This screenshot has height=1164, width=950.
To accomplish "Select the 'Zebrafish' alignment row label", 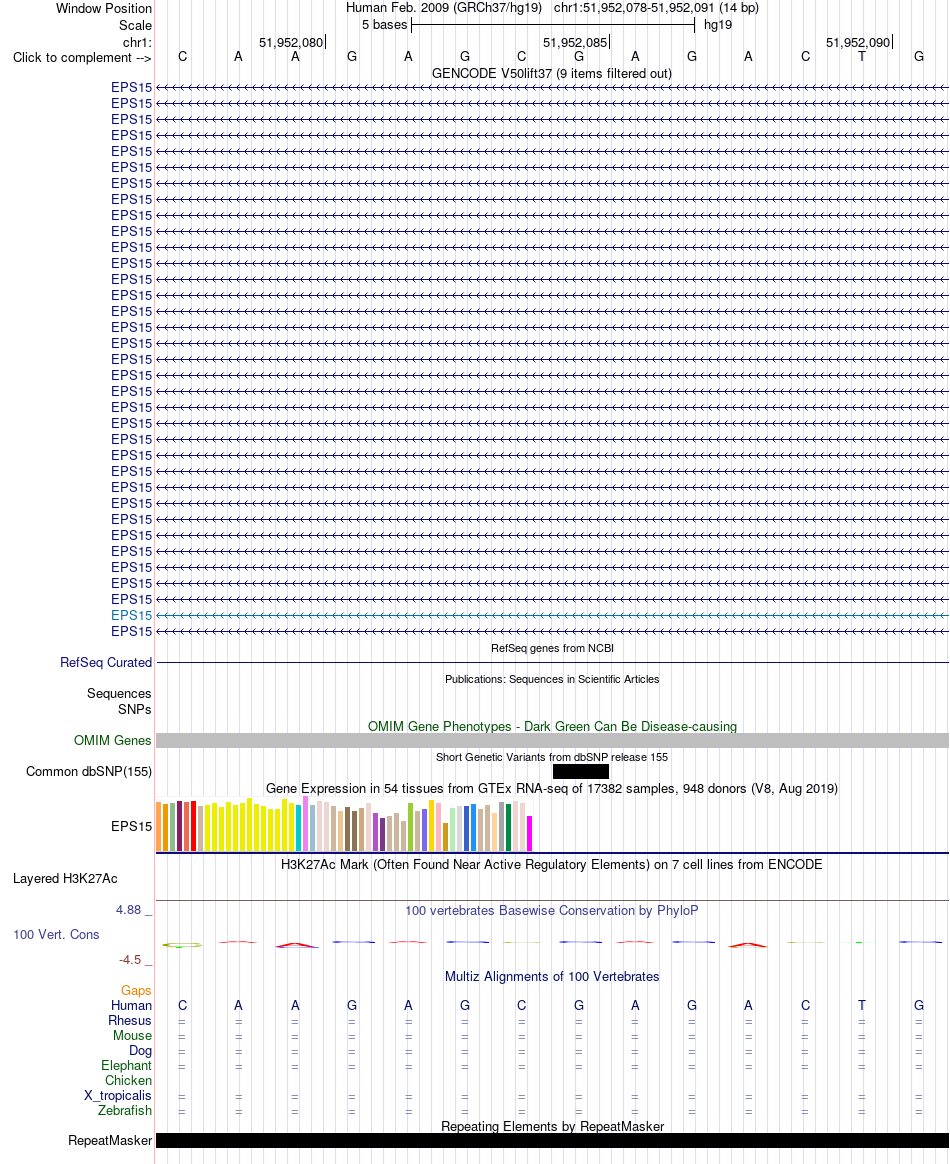I will pos(125,1111).
